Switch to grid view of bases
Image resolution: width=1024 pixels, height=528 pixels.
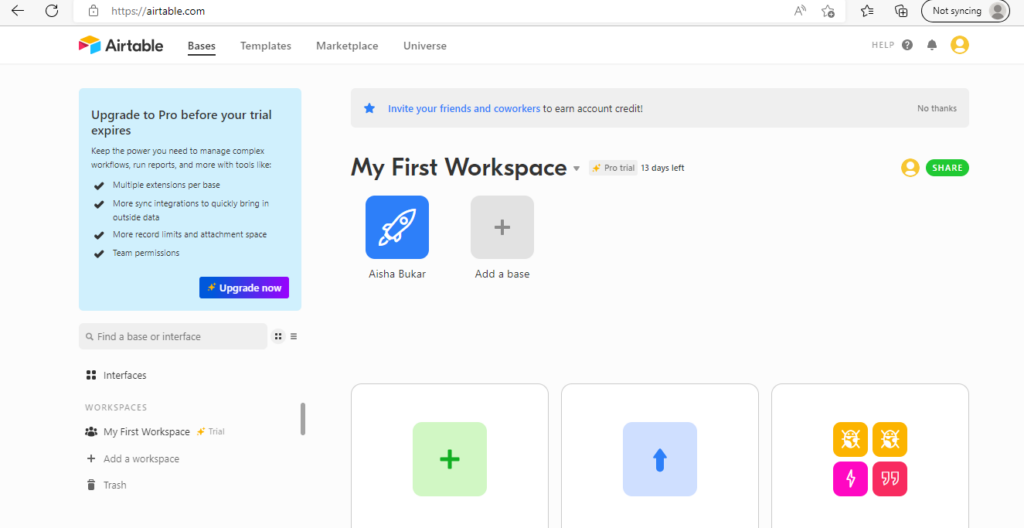click(278, 337)
